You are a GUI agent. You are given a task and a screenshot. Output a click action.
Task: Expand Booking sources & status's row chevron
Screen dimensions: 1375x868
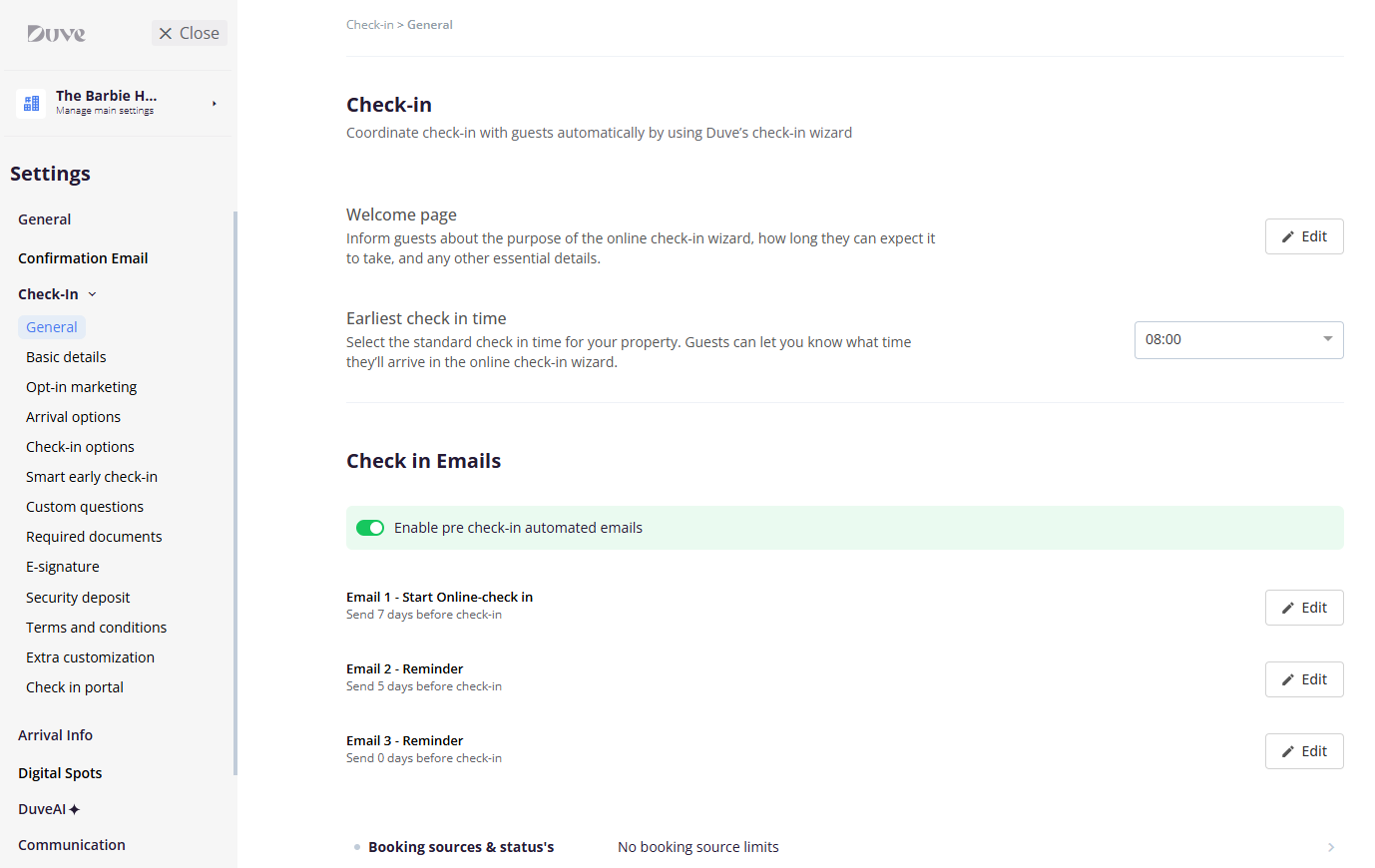1331,847
